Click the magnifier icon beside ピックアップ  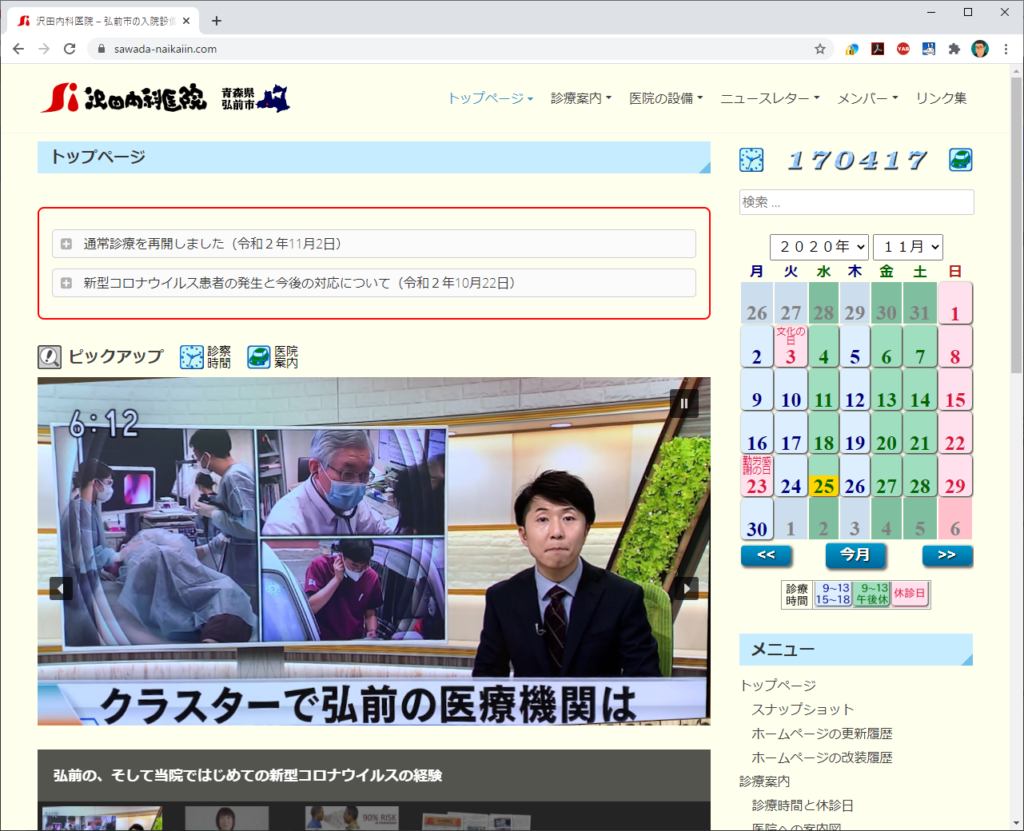[50, 357]
